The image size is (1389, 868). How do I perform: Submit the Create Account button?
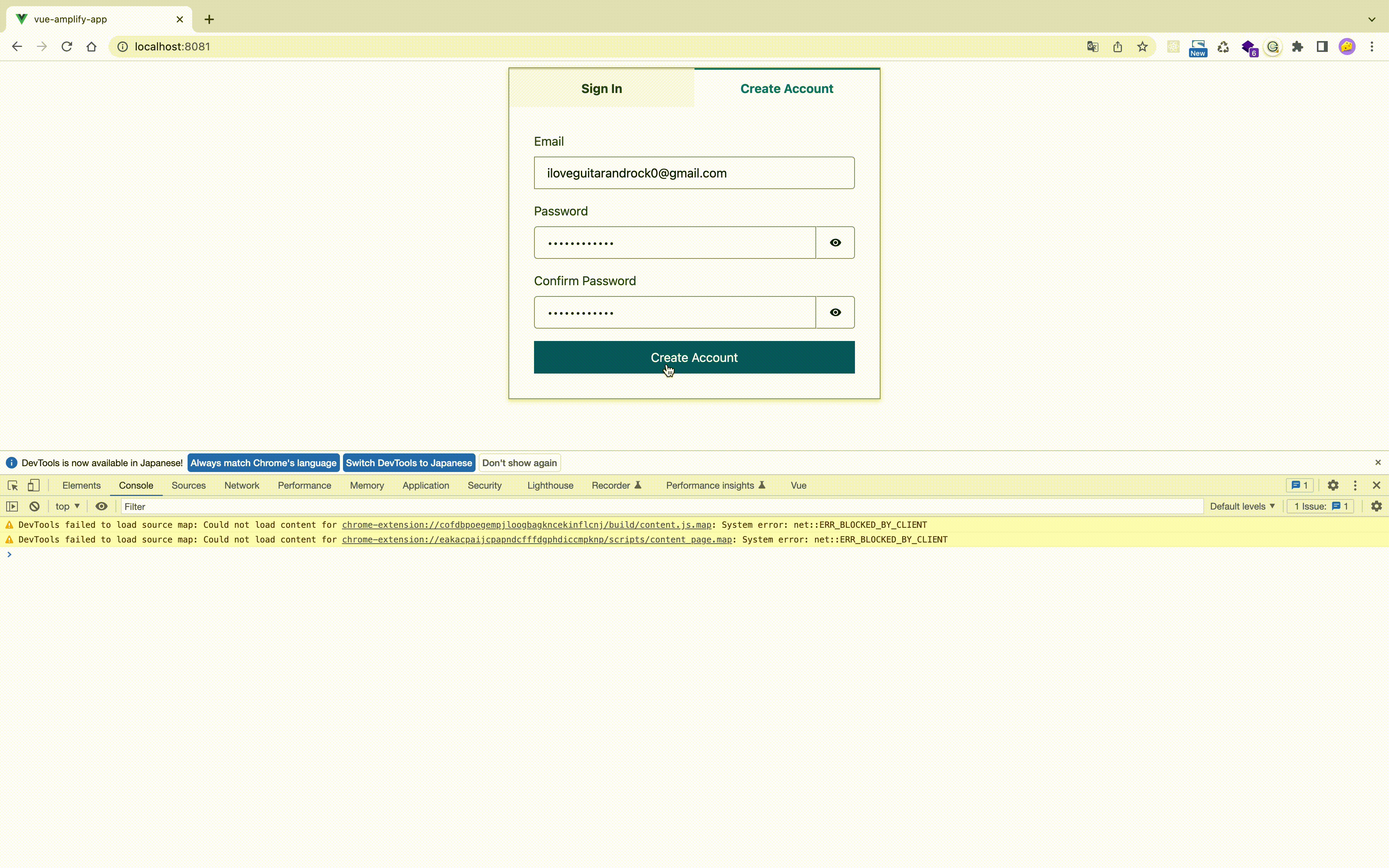point(694,357)
